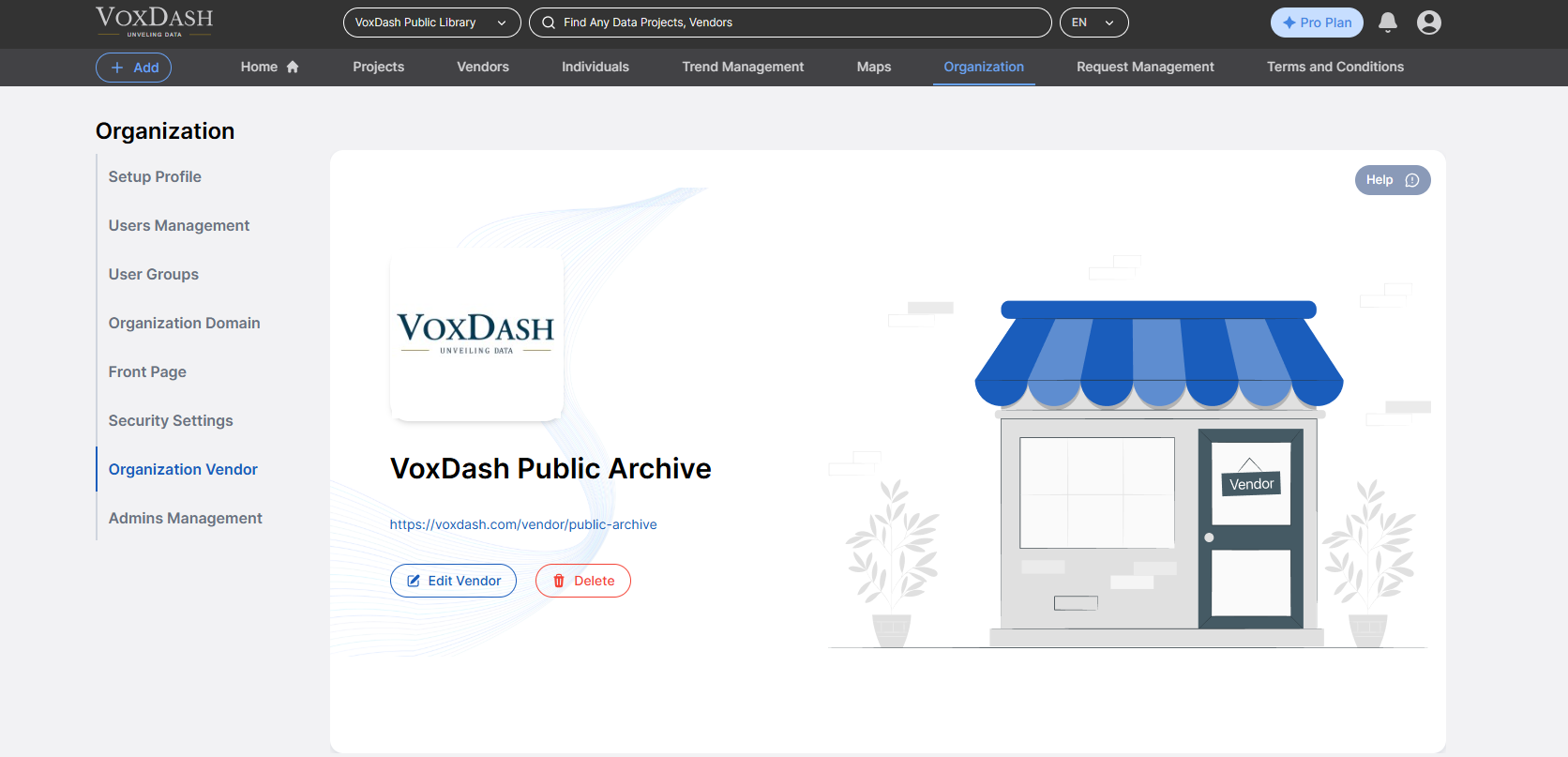This screenshot has width=1568, height=757.
Task: Click the Add button
Action: pos(133,68)
